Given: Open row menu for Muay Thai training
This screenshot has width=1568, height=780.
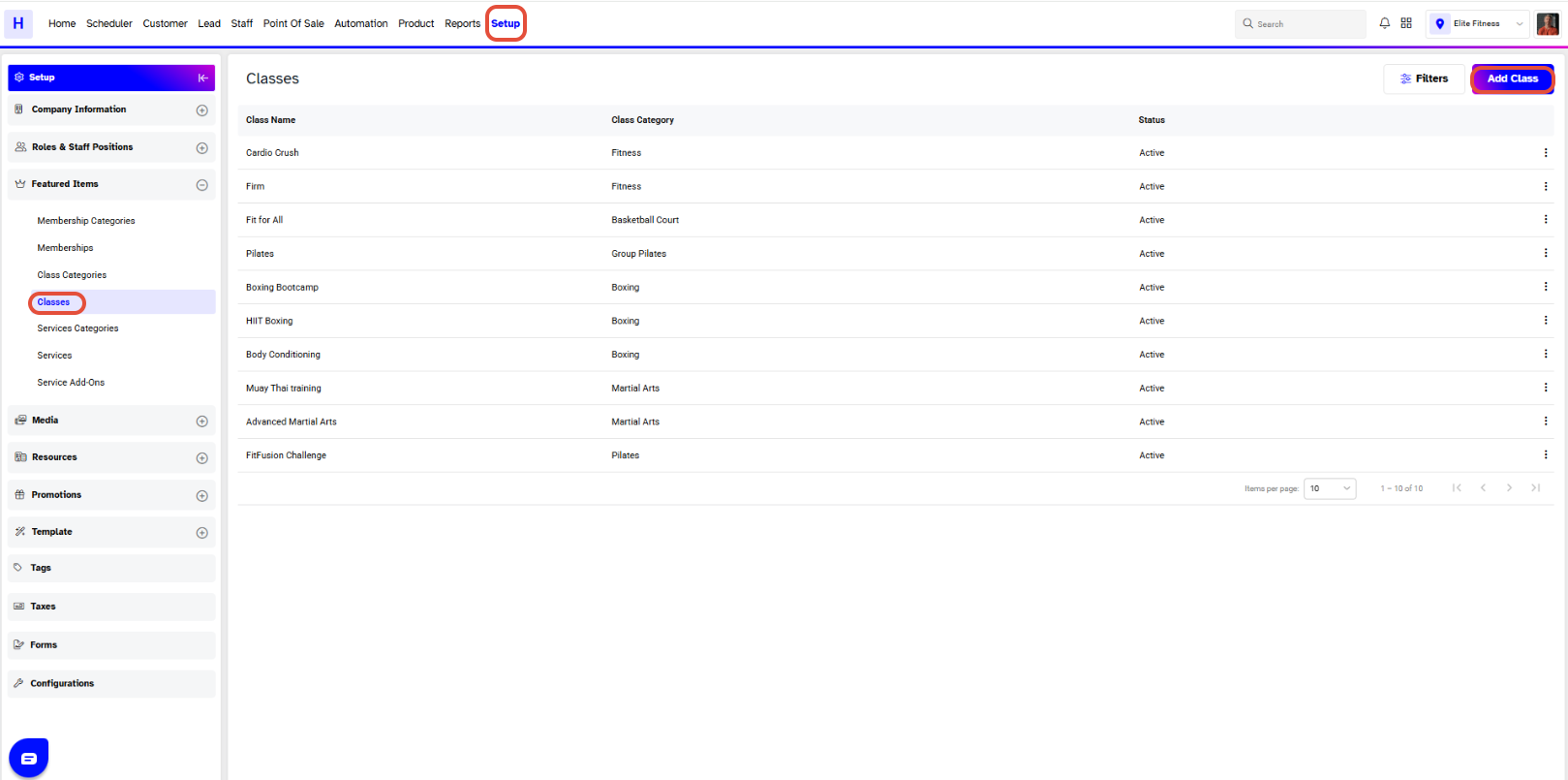Looking at the screenshot, I should click(x=1546, y=388).
